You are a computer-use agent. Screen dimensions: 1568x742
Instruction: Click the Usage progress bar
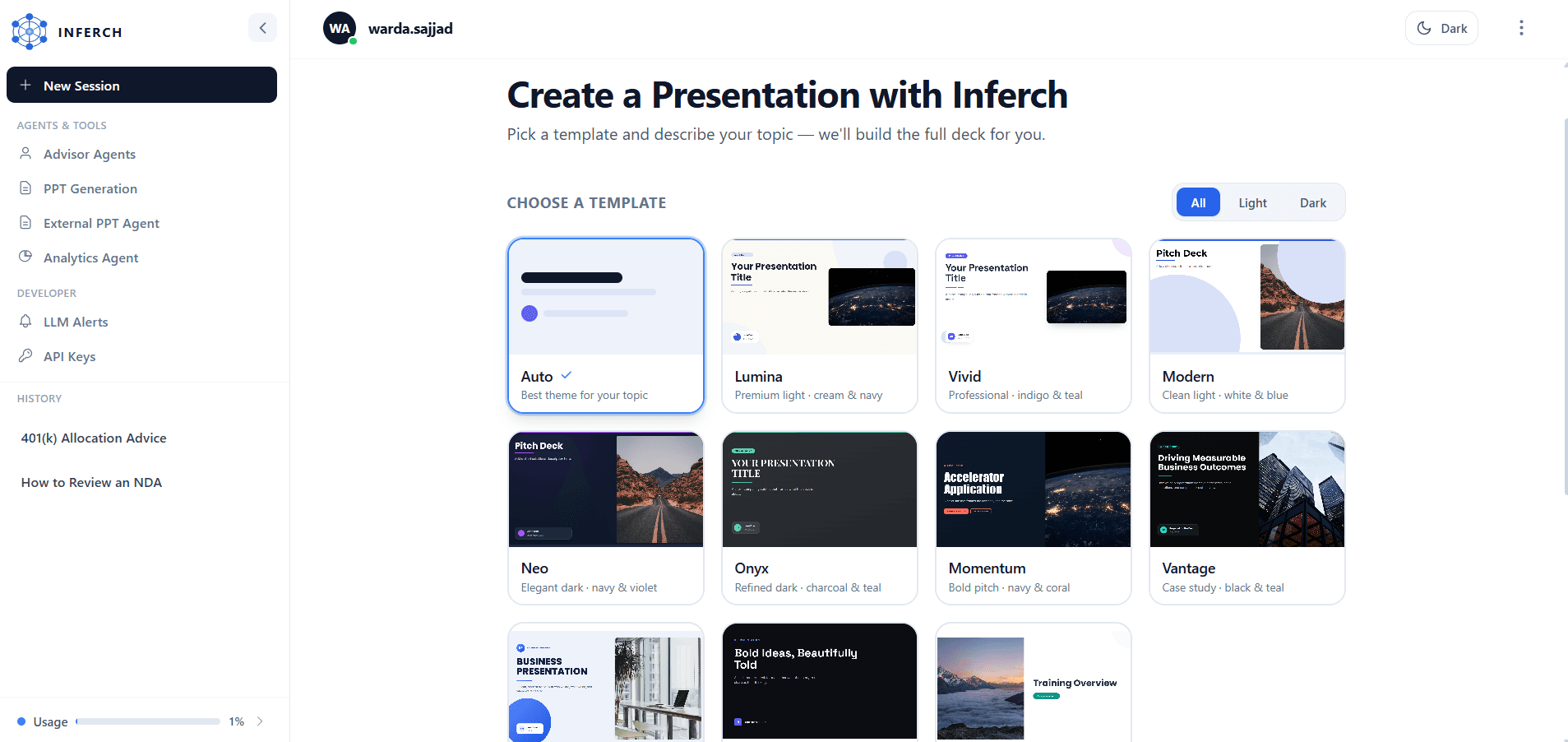coord(148,721)
